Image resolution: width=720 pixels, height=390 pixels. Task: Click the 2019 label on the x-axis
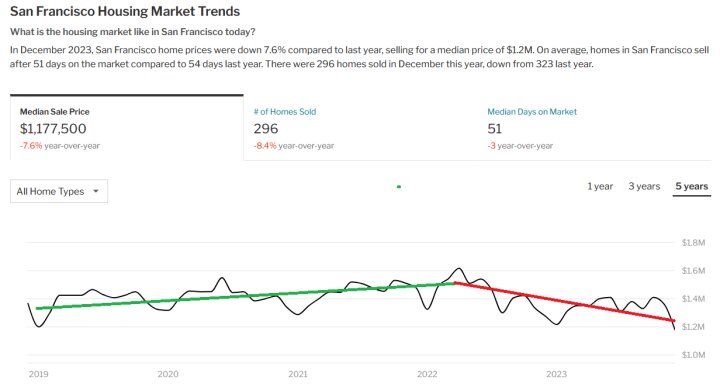coord(38,374)
